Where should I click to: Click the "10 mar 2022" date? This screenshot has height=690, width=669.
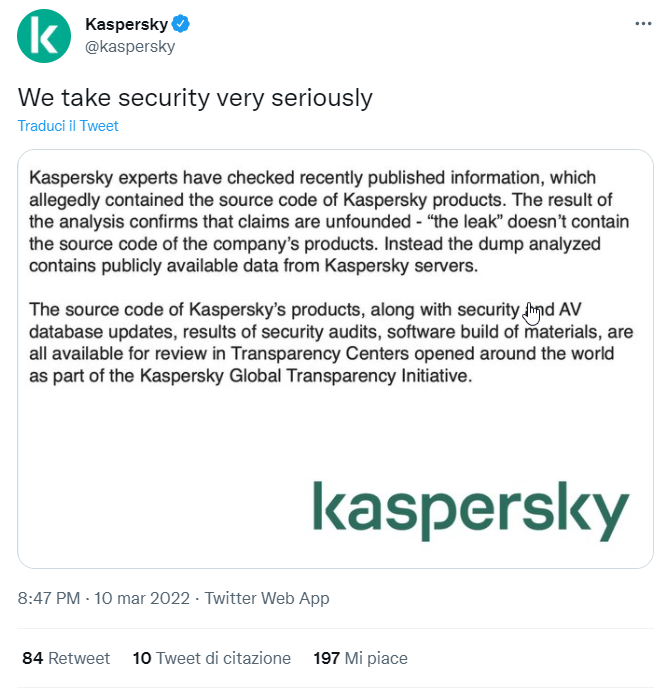click(140, 599)
